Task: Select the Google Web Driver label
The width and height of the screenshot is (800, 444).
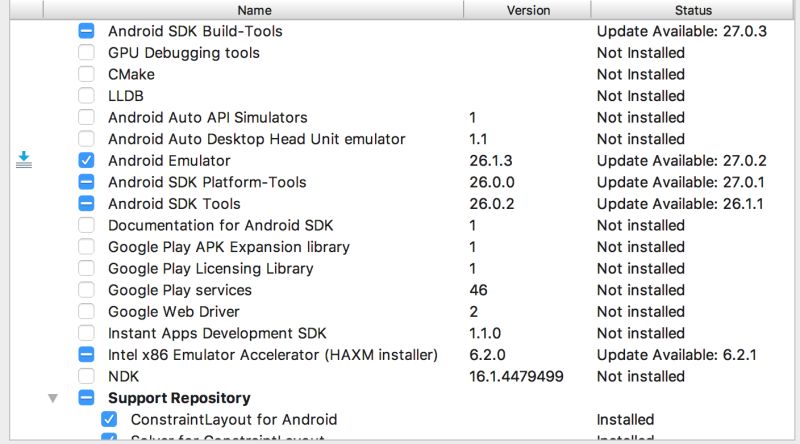Action: (173, 311)
